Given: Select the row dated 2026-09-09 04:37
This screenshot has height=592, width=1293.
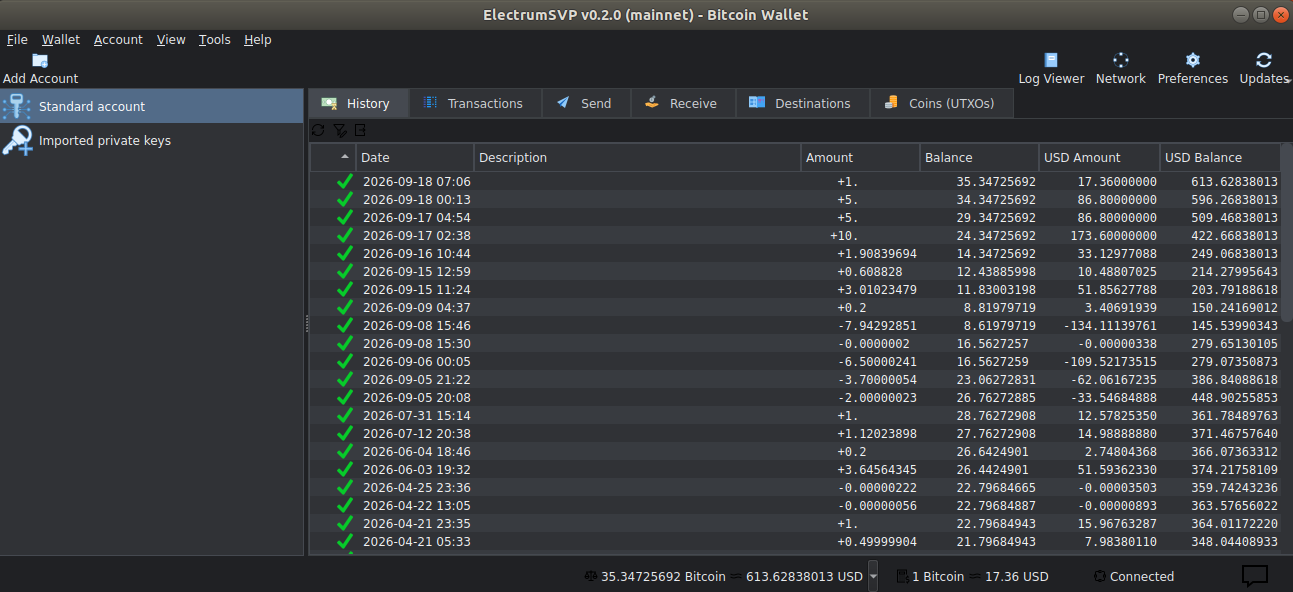Looking at the screenshot, I should (x=795, y=308).
